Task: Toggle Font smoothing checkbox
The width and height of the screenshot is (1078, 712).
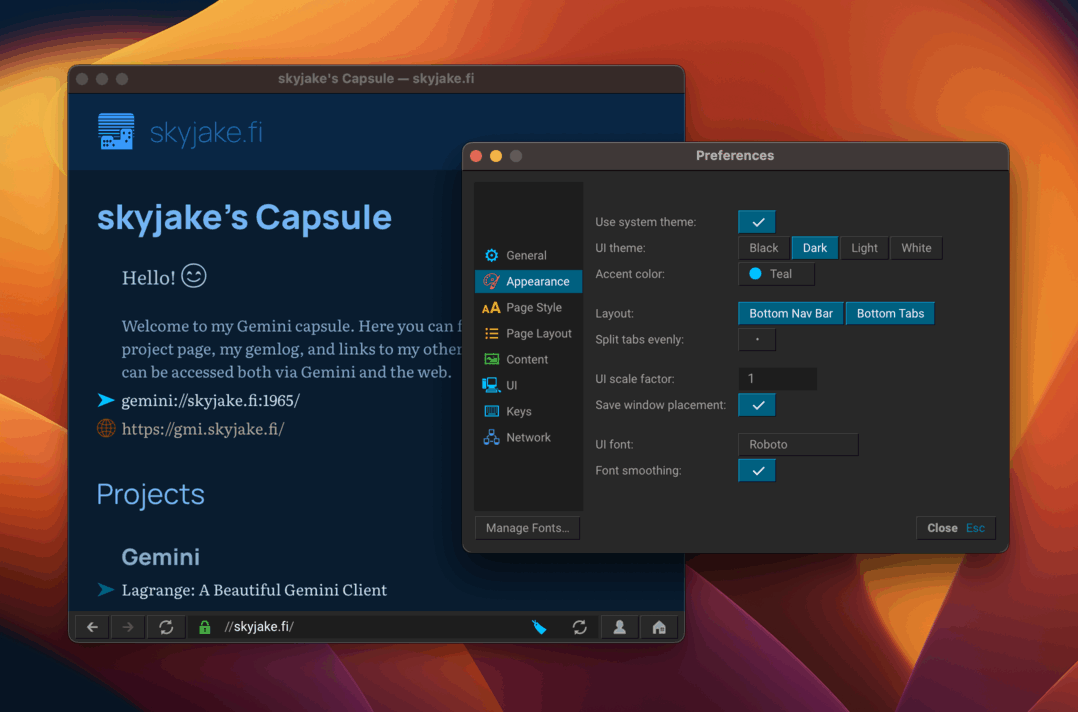Action: coord(757,471)
